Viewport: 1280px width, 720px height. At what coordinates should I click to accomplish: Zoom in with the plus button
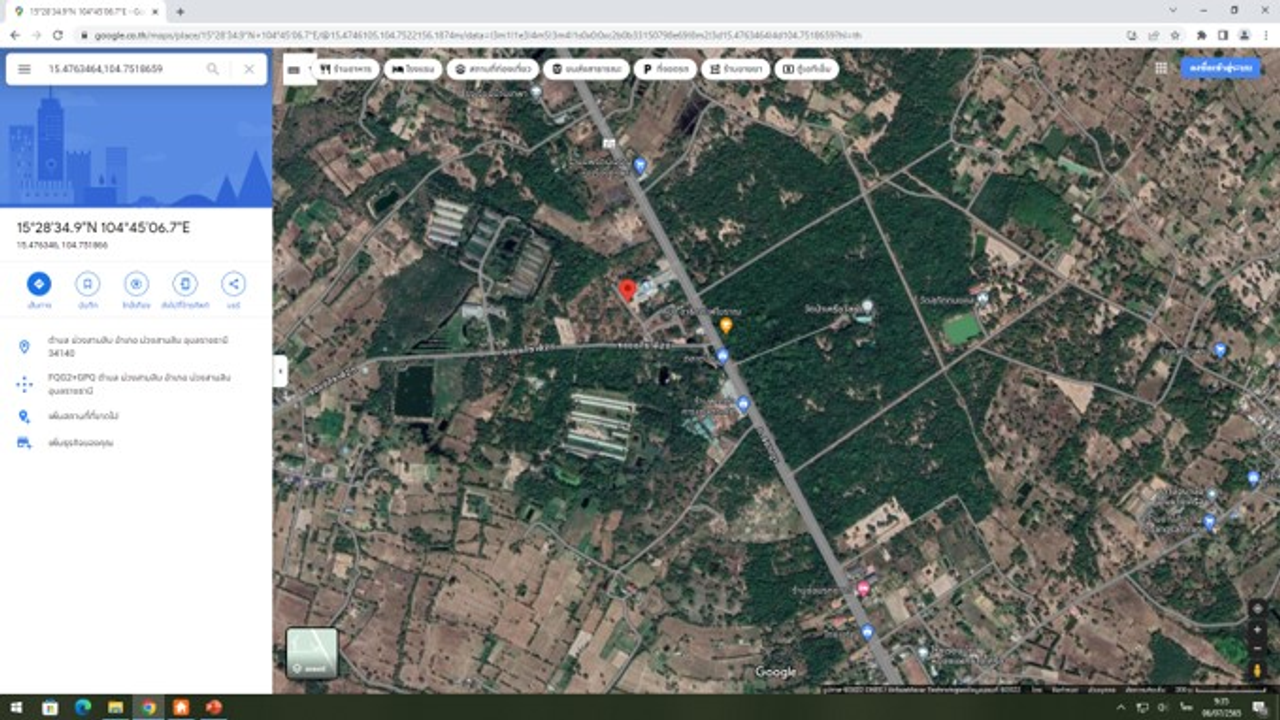click(1258, 631)
